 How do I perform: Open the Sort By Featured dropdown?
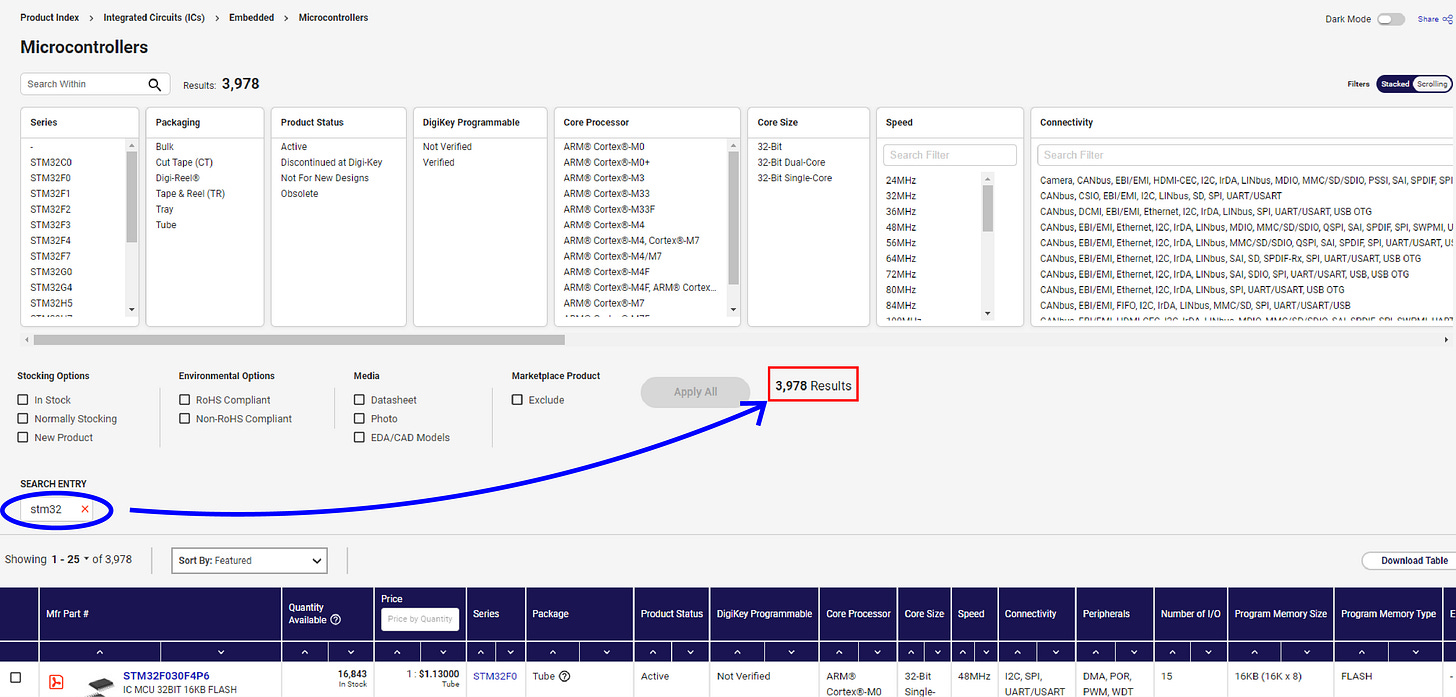coord(249,560)
